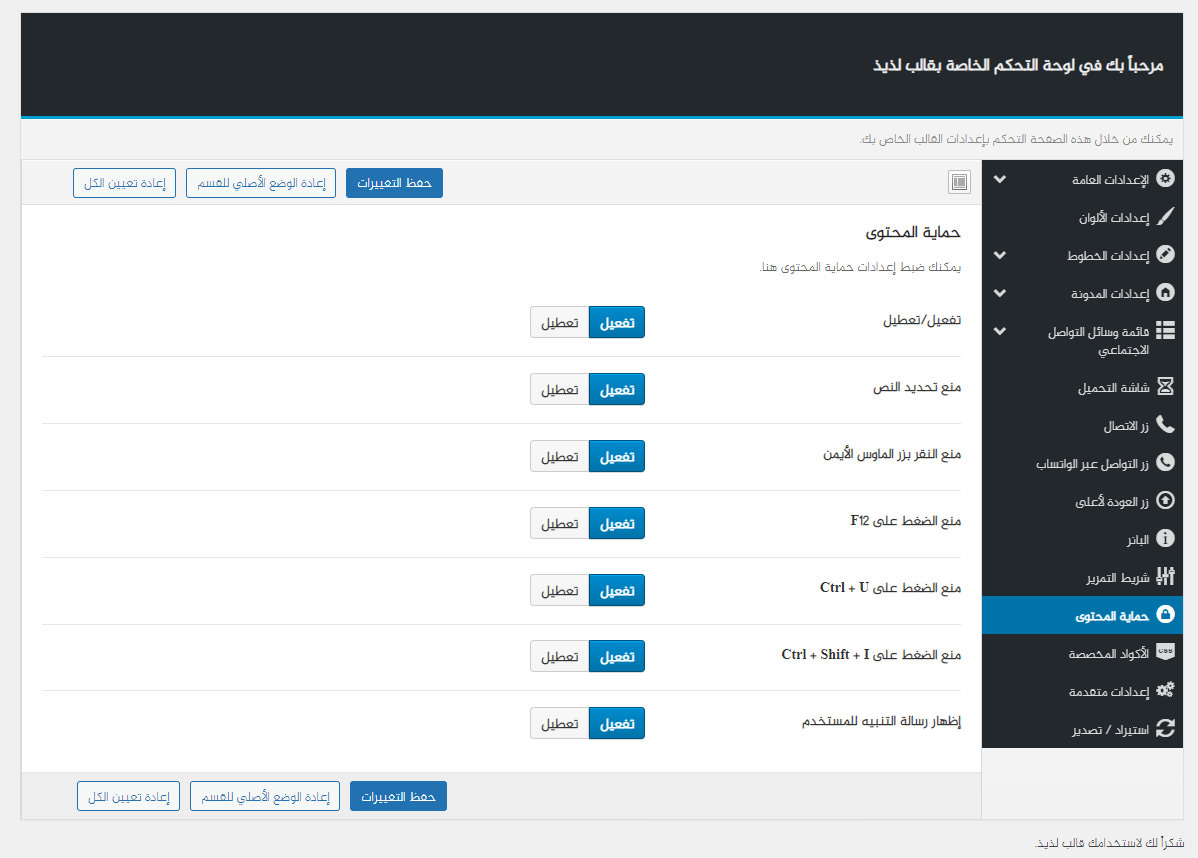Click the WhatsApp icon in sidebar
The height and width of the screenshot is (858, 1198).
coord(1165,463)
